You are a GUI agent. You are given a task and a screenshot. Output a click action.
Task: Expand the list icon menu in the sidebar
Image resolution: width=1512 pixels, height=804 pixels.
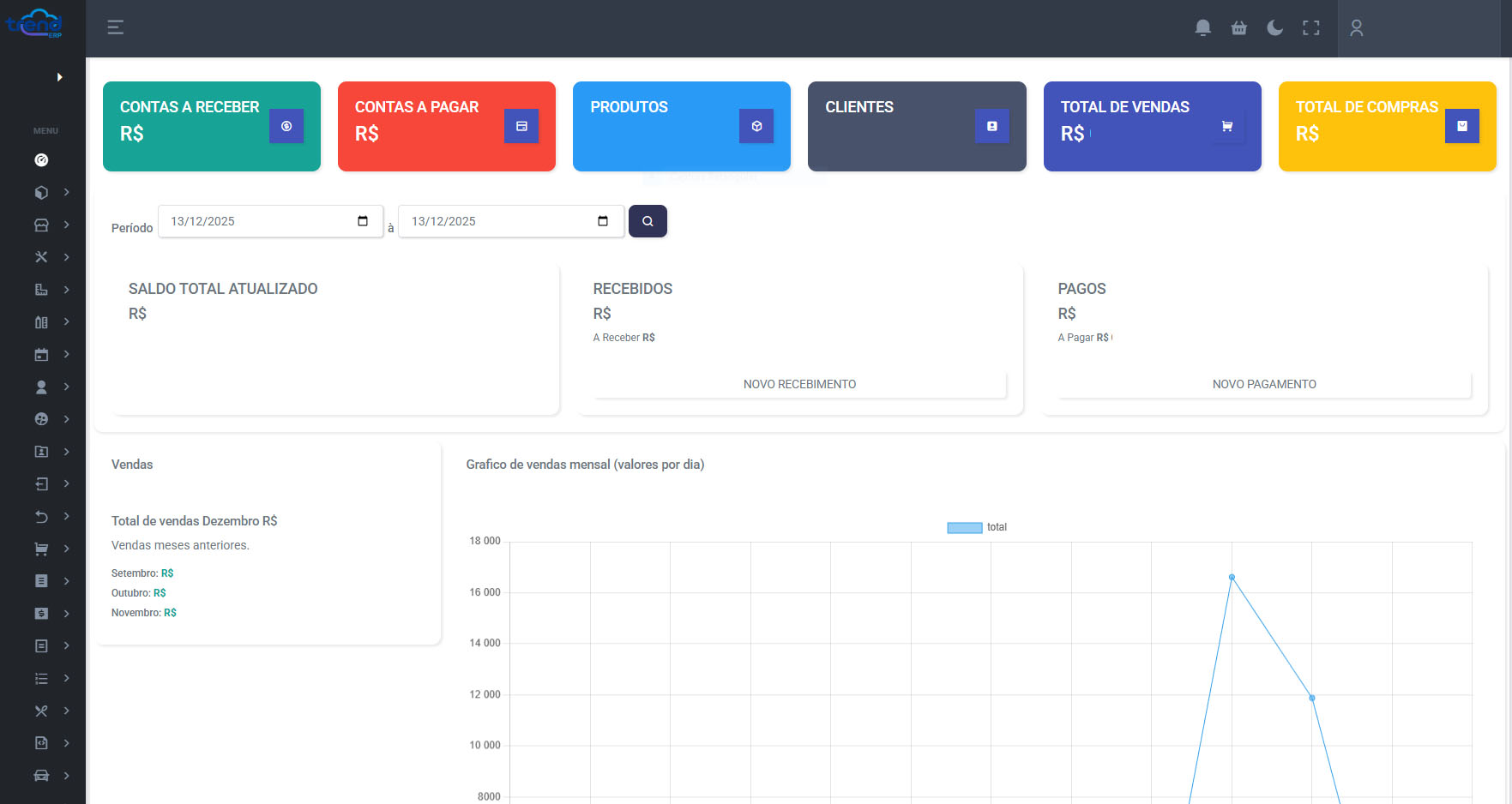pyautogui.click(x=40, y=678)
